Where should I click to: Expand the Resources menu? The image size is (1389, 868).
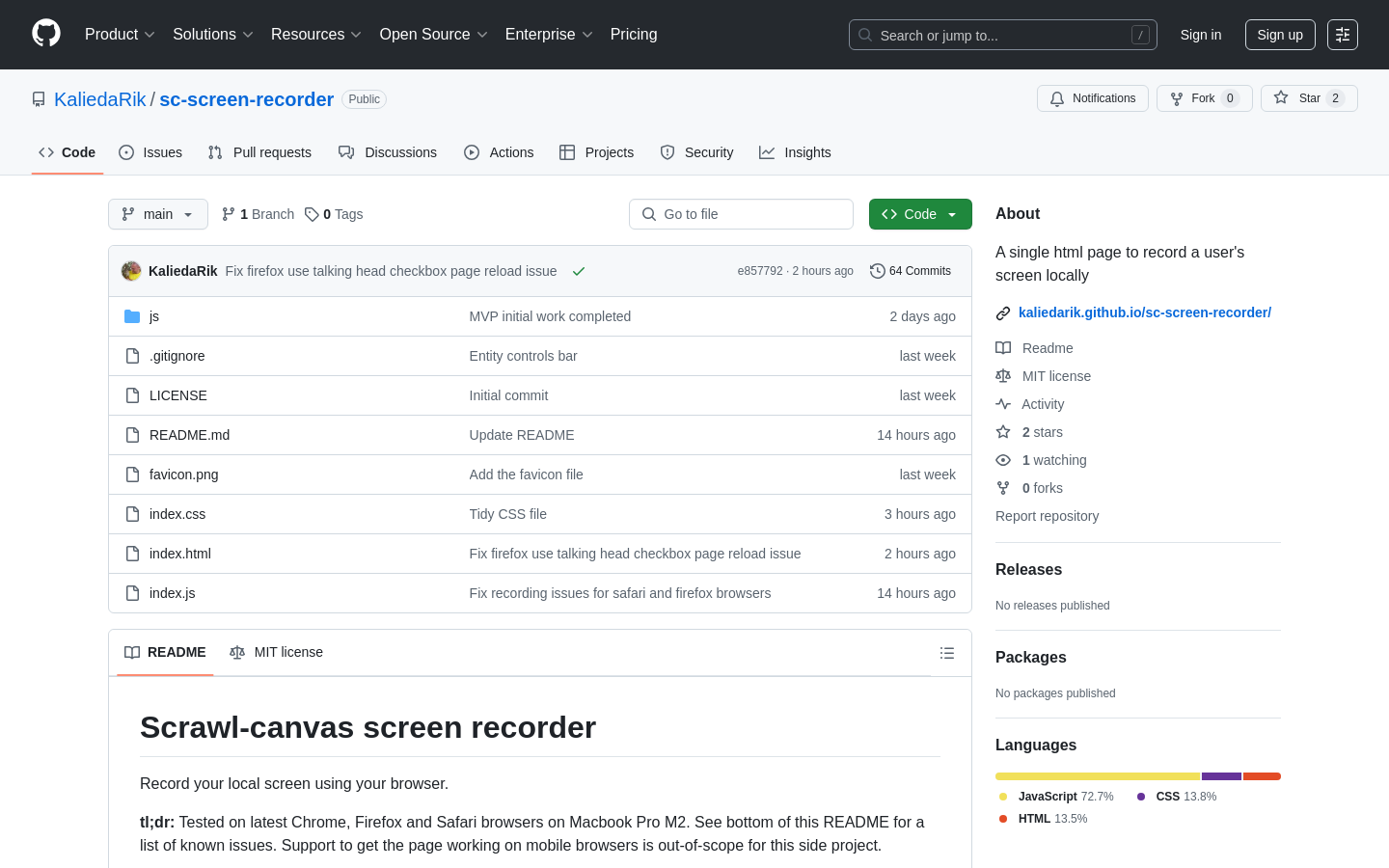(x=316, y=35)
